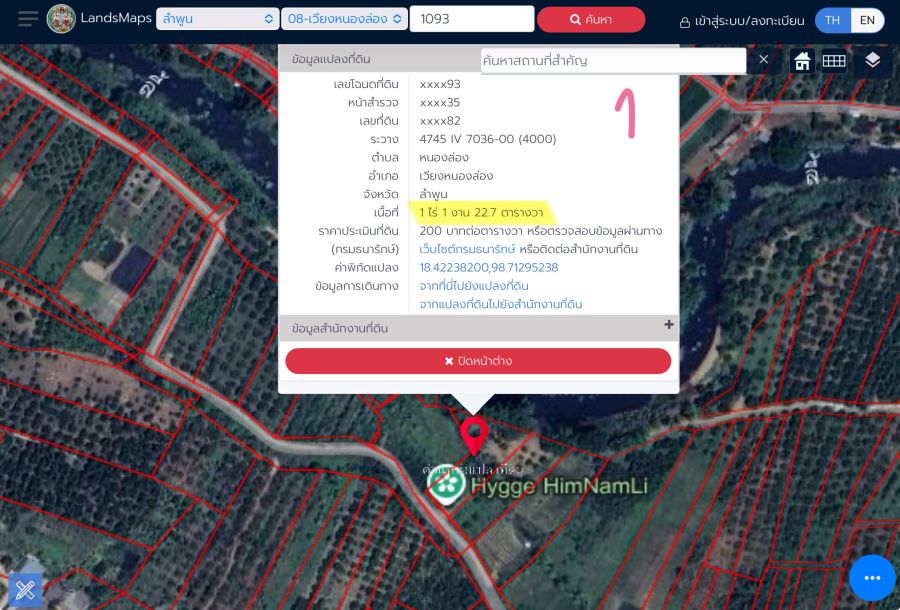Click the Hygge HimNamLi place marker
This screenshot has width=900, height=610.
445,485
